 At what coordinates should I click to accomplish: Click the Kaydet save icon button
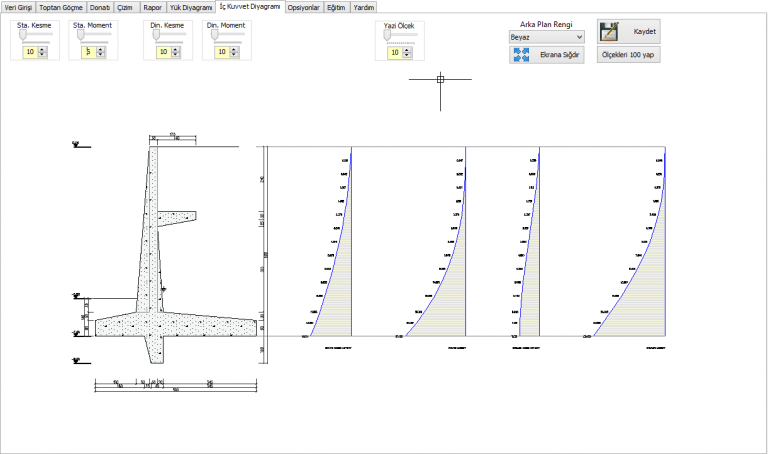click(x=610, y=31)
